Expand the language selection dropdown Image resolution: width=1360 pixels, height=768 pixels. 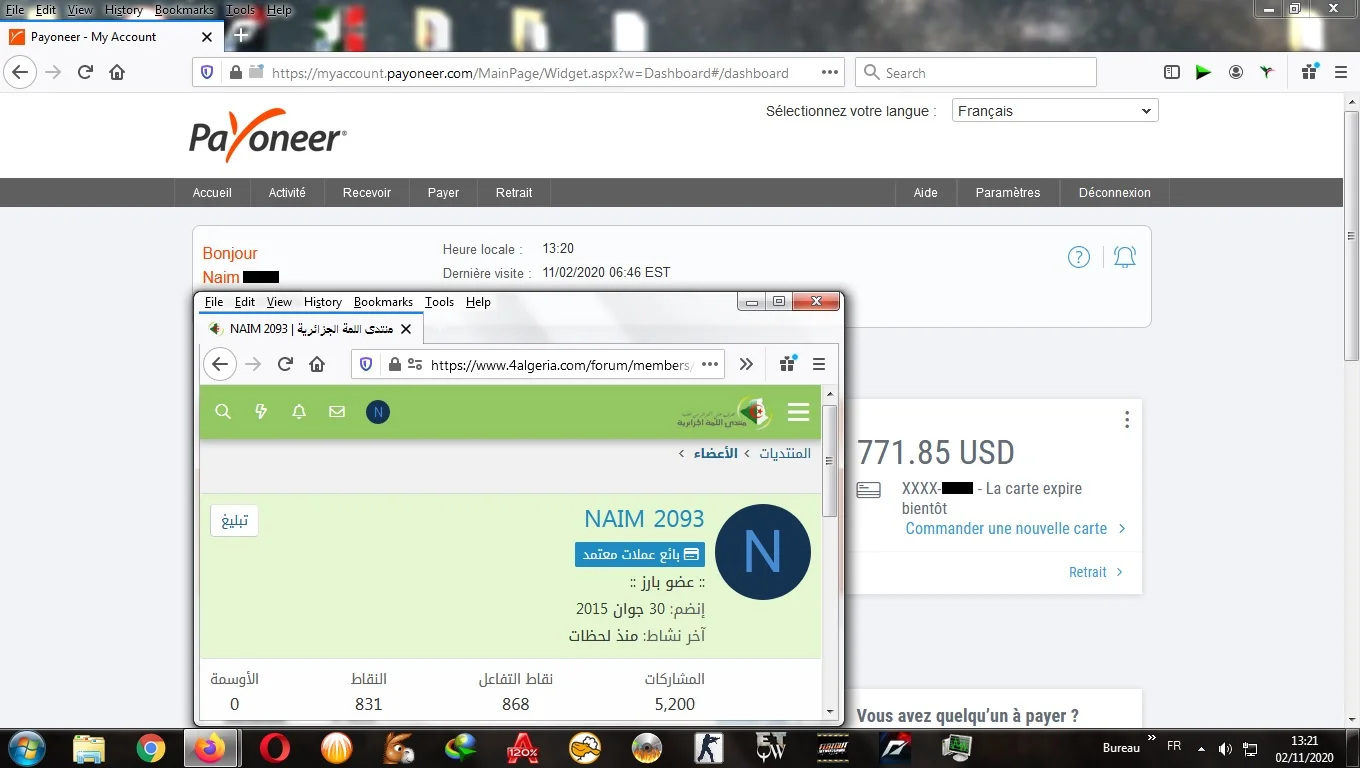point(1055,111)
